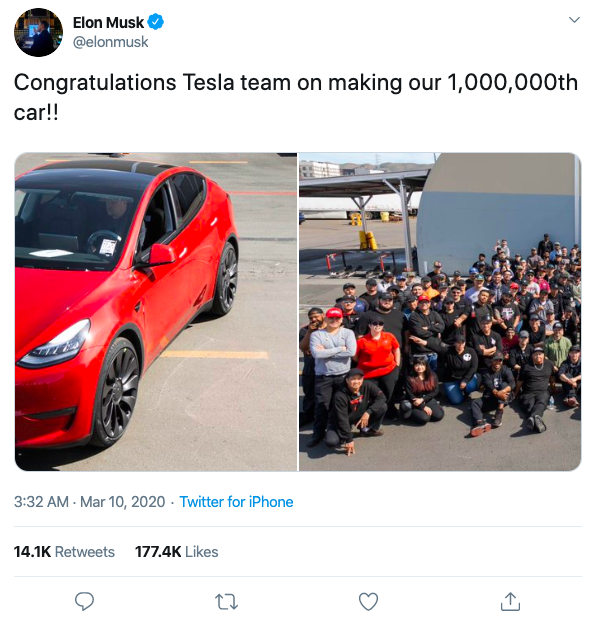Open the Elon Musk display name
Viewport: 595px width, 623px height.
(x=108, y=23)
